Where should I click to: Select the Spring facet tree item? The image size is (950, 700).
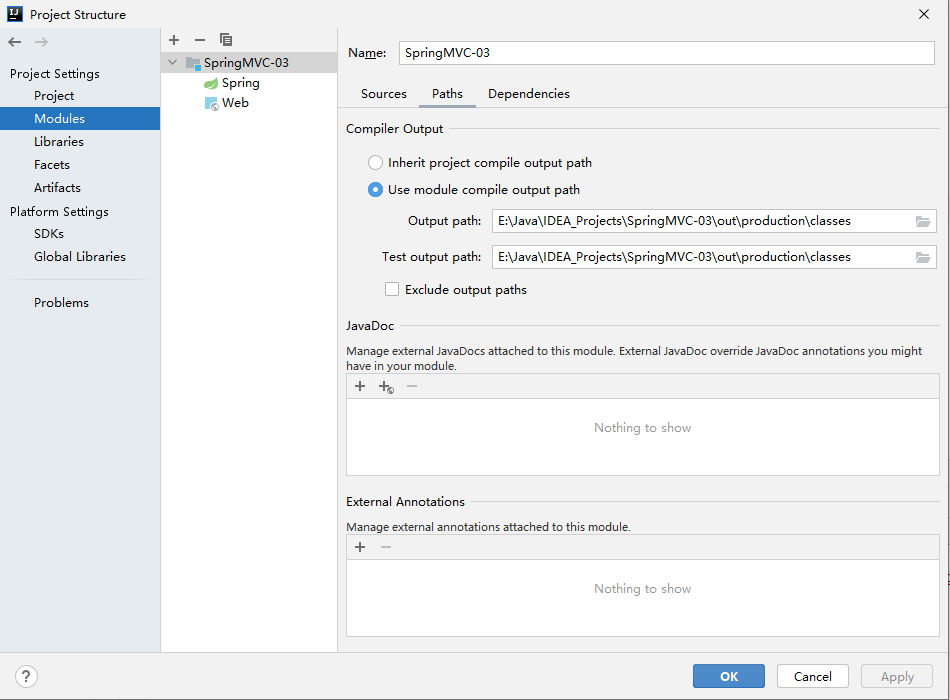[x=241, y=83]
